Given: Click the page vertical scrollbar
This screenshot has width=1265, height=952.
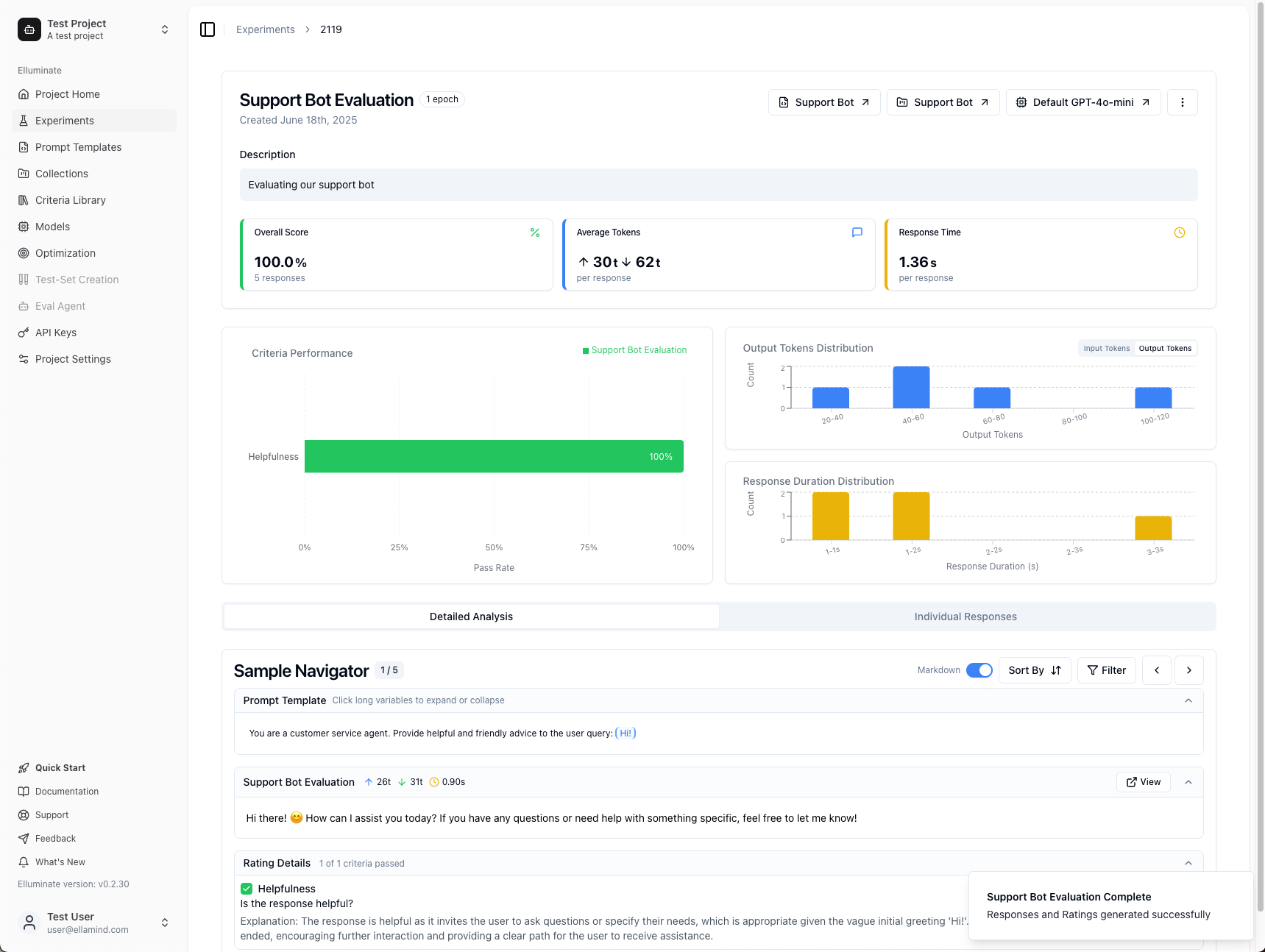Looking at the screenshot, I should 1260,456.
